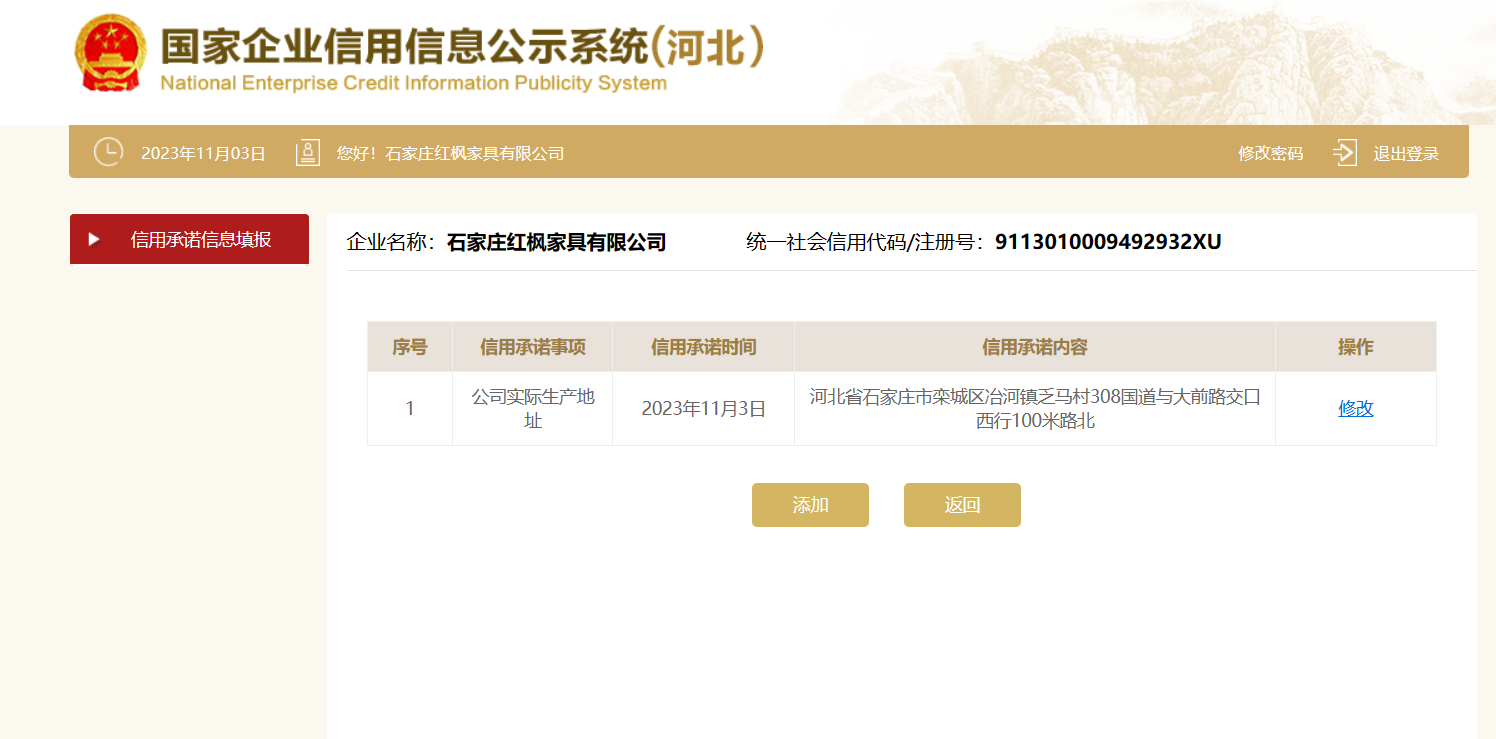1496x739 pixels.
Task: Click credit code 9113010009492932XU
Action: click(1108, 242)
